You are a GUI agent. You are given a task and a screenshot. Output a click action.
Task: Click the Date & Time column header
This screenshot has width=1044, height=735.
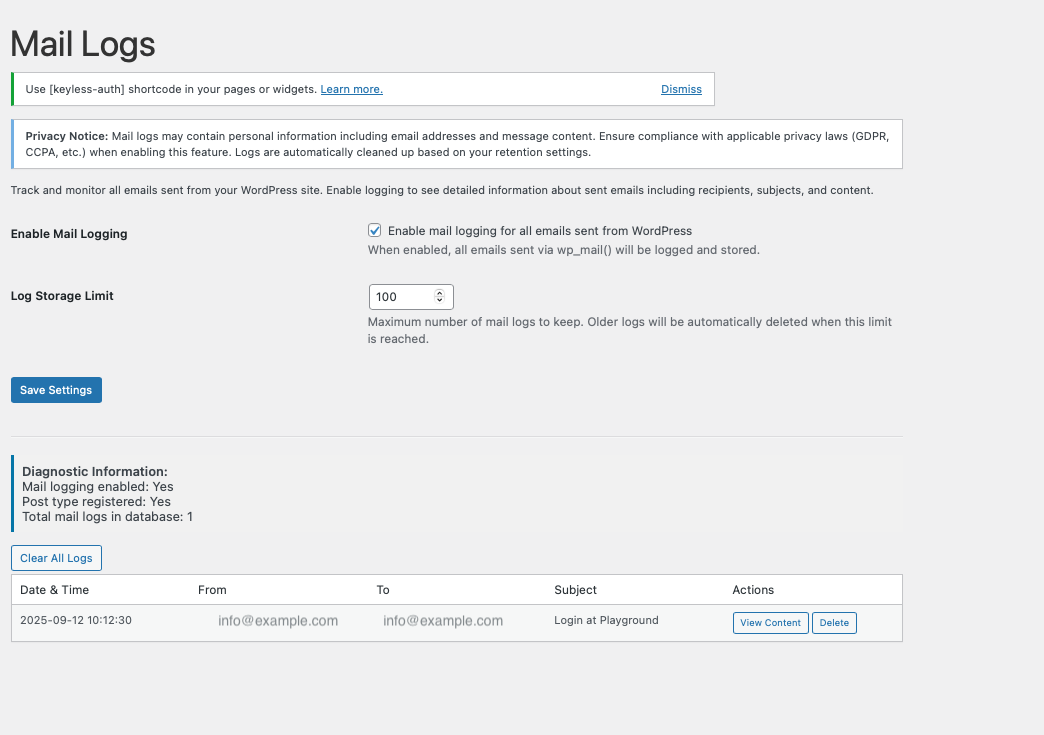pyautogui.click(x=55, y=590)
